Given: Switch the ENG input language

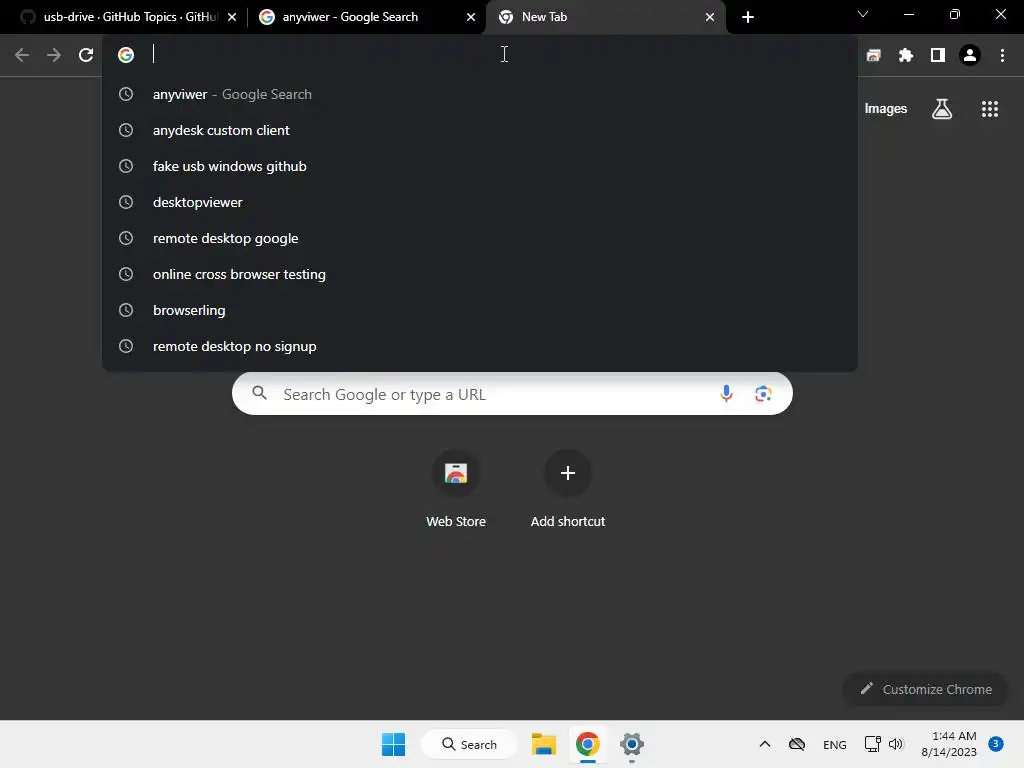Looking at the screenshot, I should pos(835,744).
